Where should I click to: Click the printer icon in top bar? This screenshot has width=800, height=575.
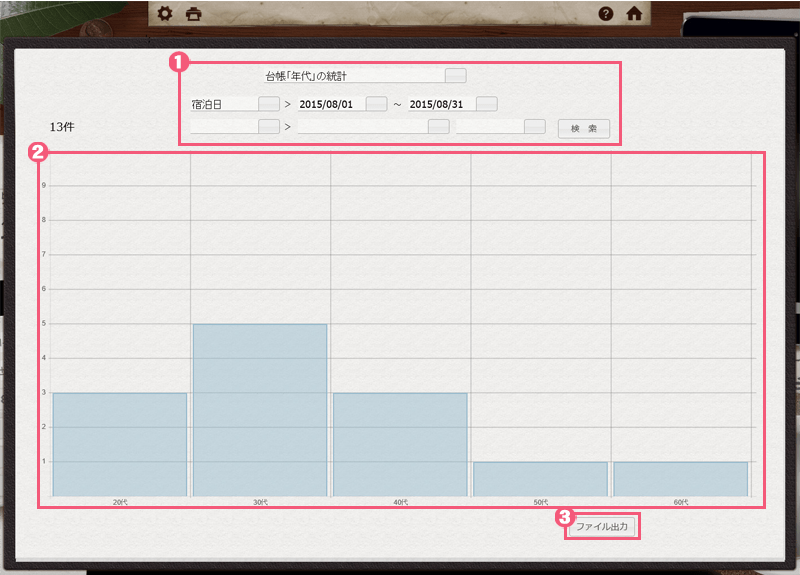pyautogui.click(x=194, y=14)
